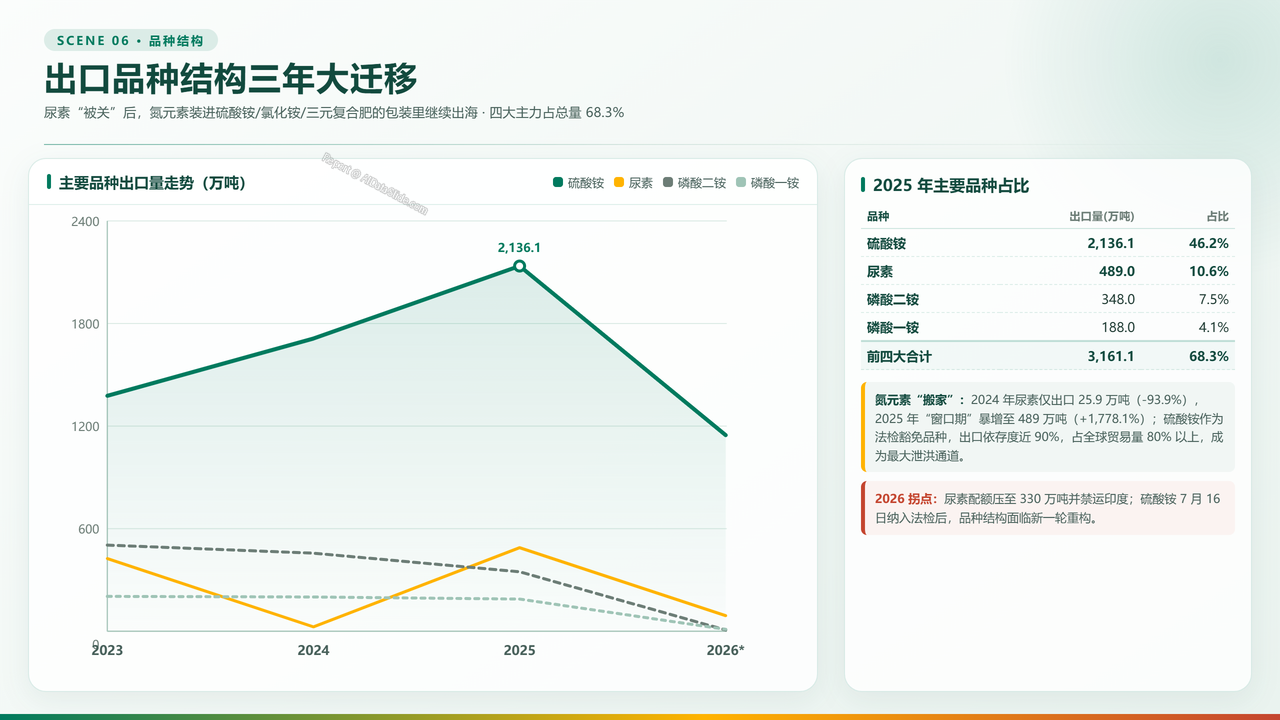The image size is (1280, 720).
Task: Click the 硫酸铵 green legend swatch
Action: coord(558,182)
